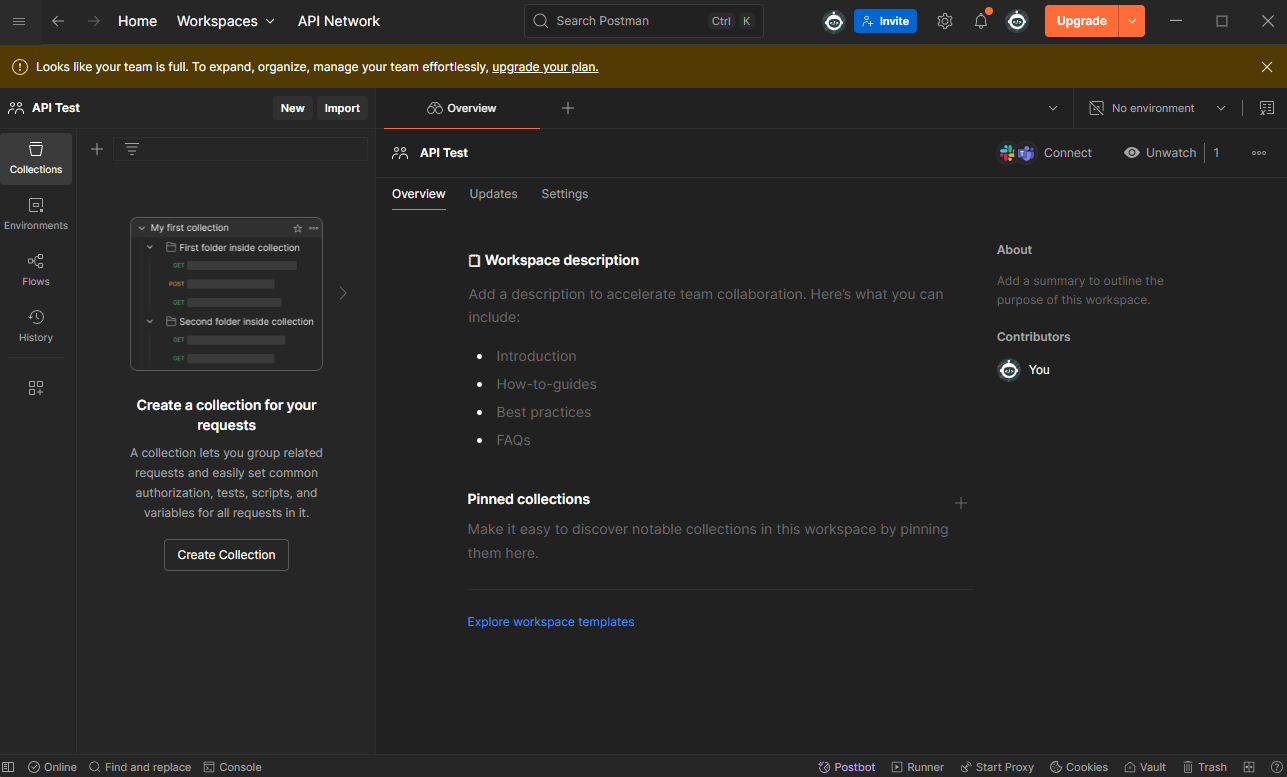The width and height of the screenshot is (1287, 777).
Task: Go back with the left arrow
Action: pos(58,21)
